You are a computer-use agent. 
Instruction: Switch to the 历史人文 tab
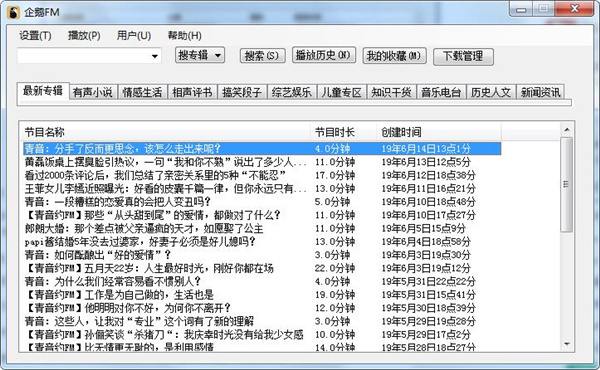491,92
